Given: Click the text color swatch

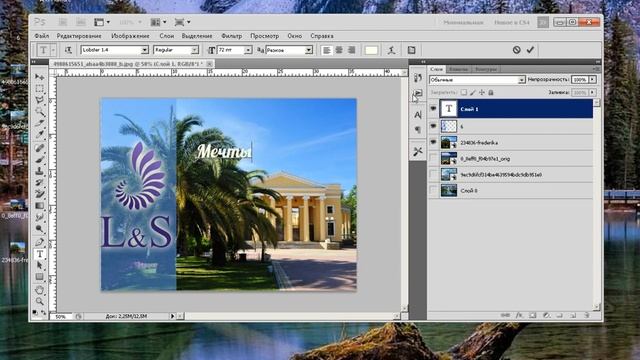Looking at the screenshot, I should tap(371, 50).
